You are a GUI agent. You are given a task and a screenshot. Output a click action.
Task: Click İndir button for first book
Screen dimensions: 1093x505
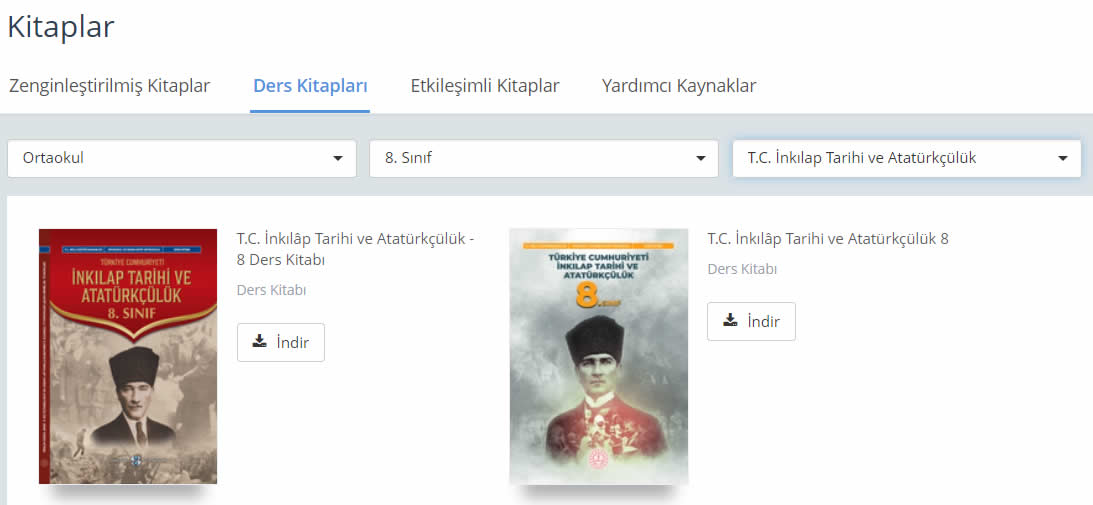[281, 342]
